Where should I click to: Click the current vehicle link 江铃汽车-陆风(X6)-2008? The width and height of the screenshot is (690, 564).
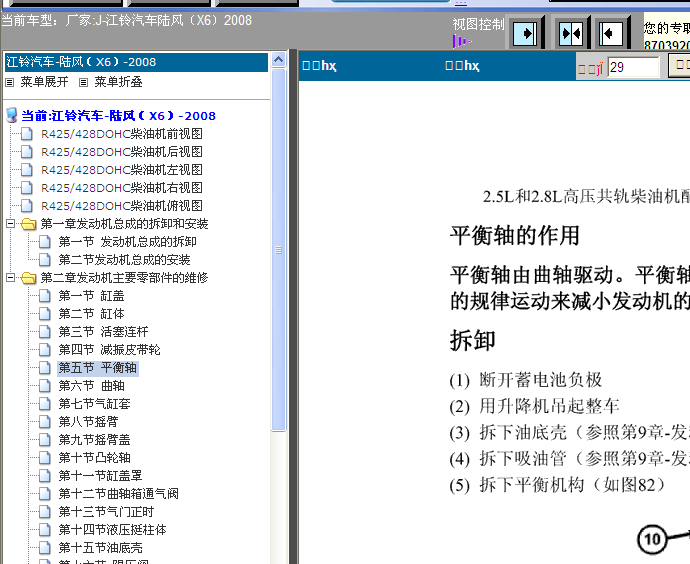coord(118,116)
